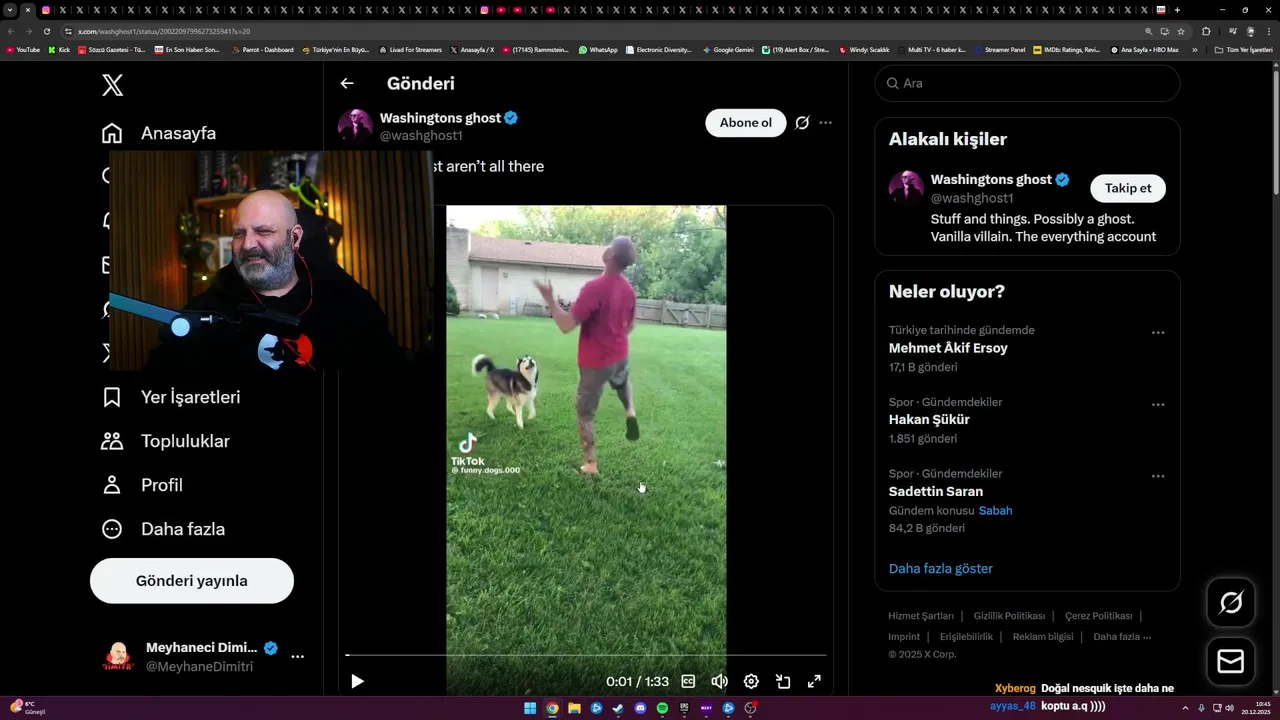Open the Mehmet Âkif Ersoy trend
The width and height of the screenshot is (1280, 720).
(x=948, y=348)
